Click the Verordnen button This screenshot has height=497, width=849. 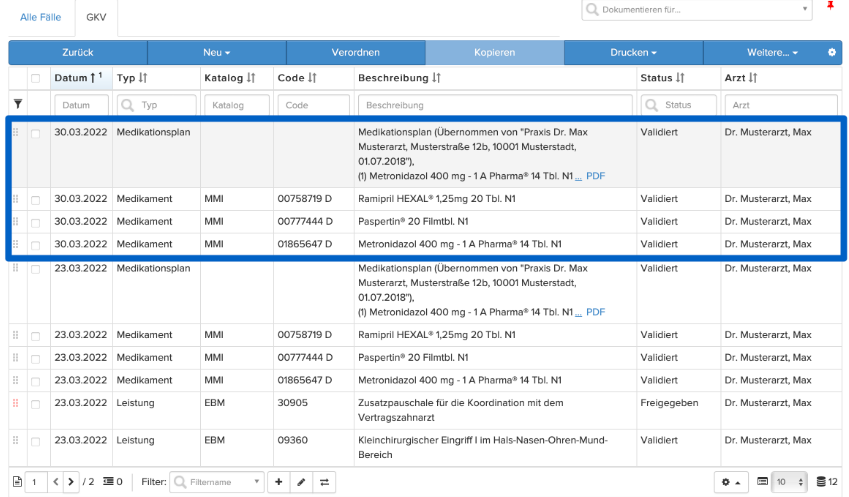(x=356, y=53)
